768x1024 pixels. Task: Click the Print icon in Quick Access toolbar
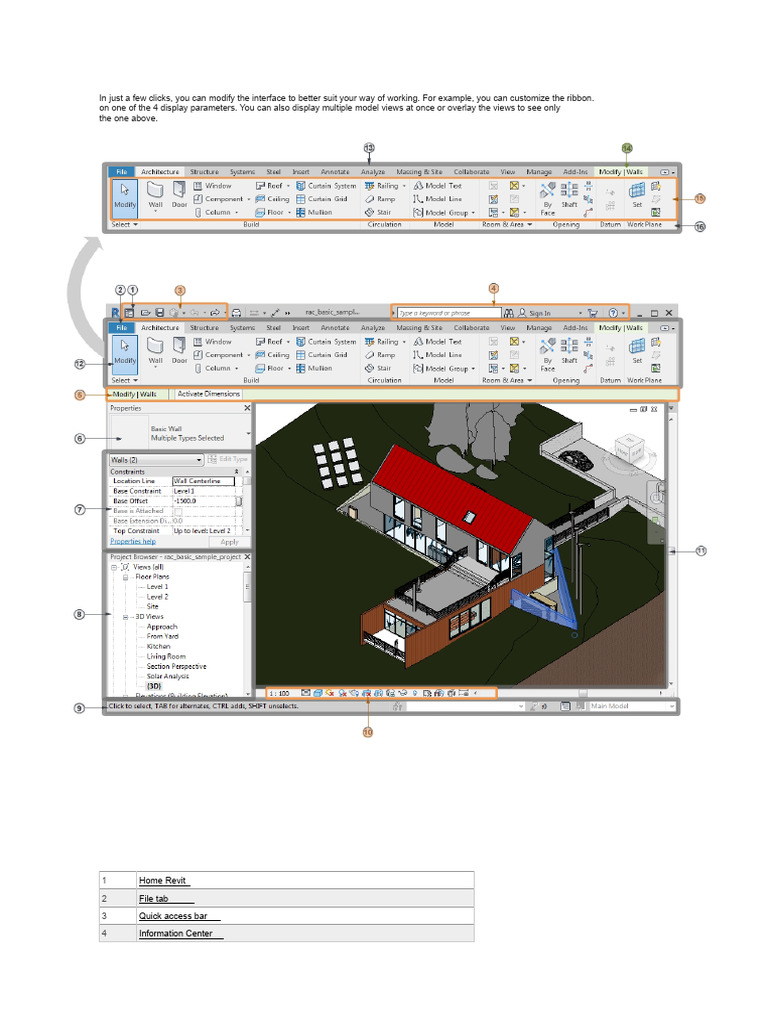coord(236,313)
